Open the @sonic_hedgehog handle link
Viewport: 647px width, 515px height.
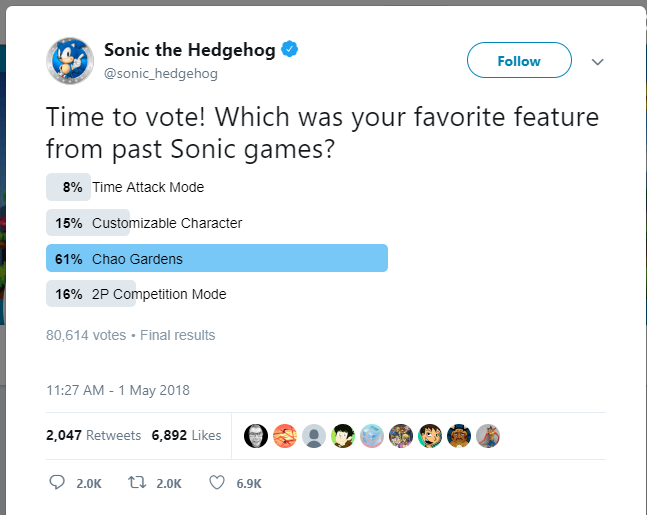click(161, 73)
